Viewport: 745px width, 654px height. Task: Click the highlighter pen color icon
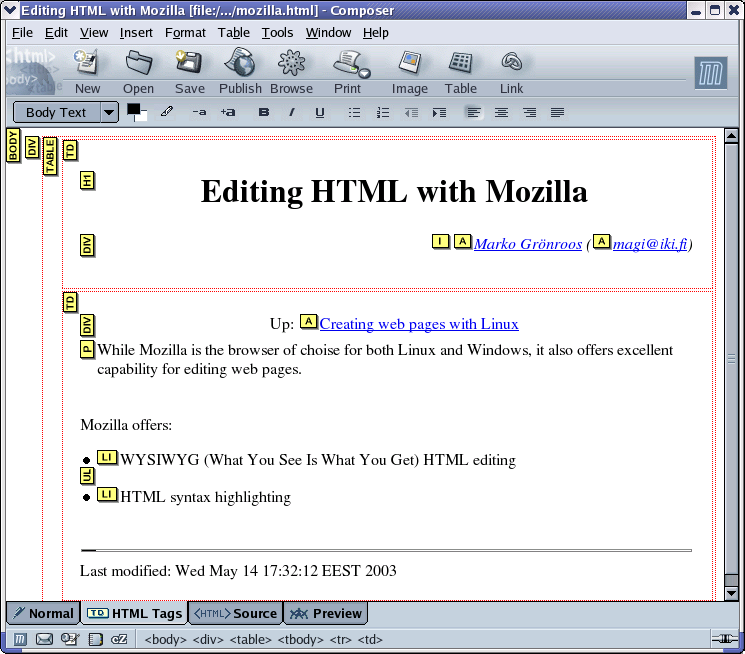[x=167, y=112]
